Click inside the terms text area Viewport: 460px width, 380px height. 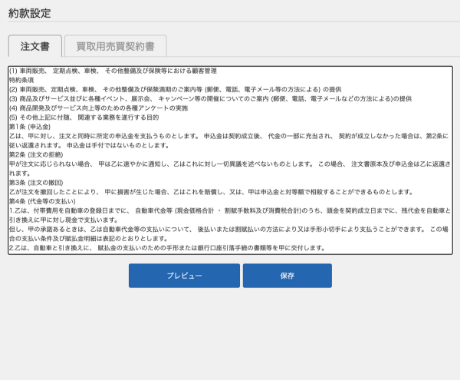(x=230, y=160)
